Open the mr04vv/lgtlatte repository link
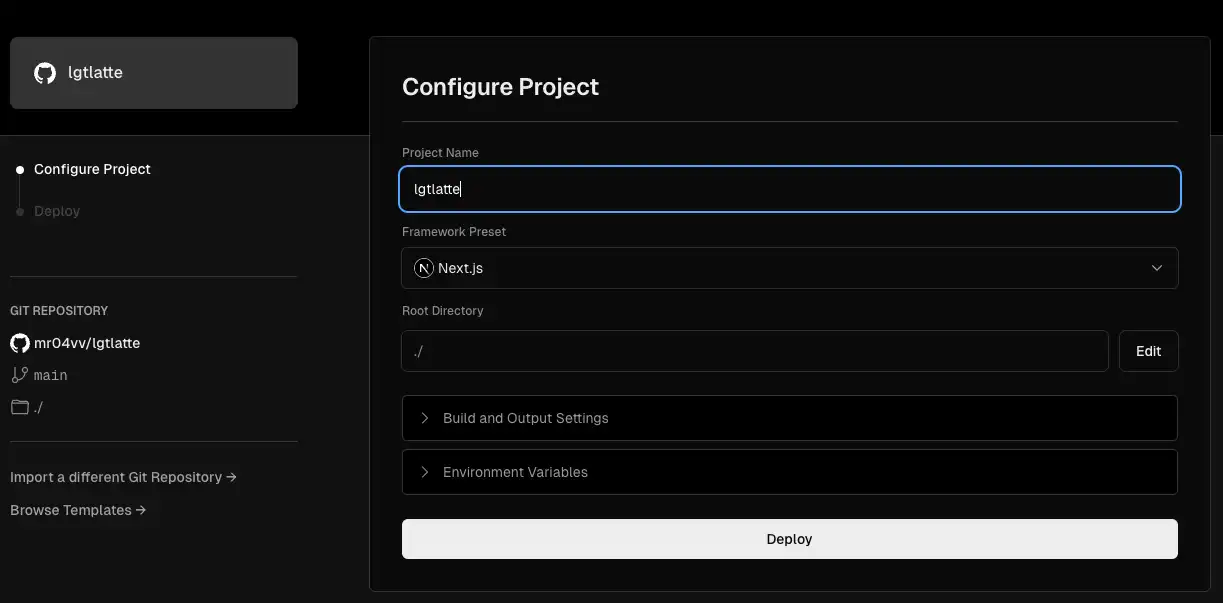The height and width of the screenshot is (603, 1223). (x=87, y=343)
